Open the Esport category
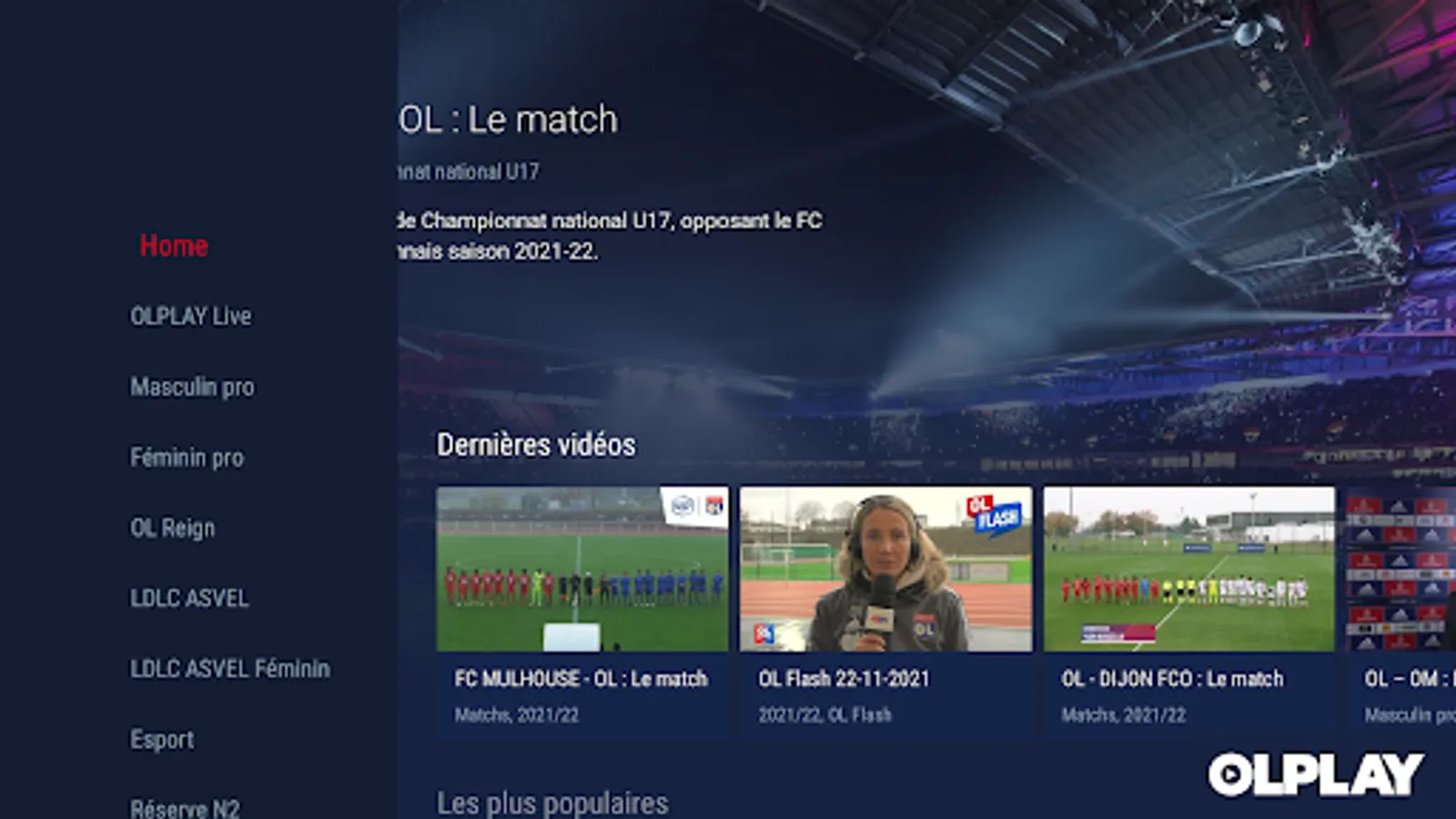The image size is (1456, 819). [162, 739]
